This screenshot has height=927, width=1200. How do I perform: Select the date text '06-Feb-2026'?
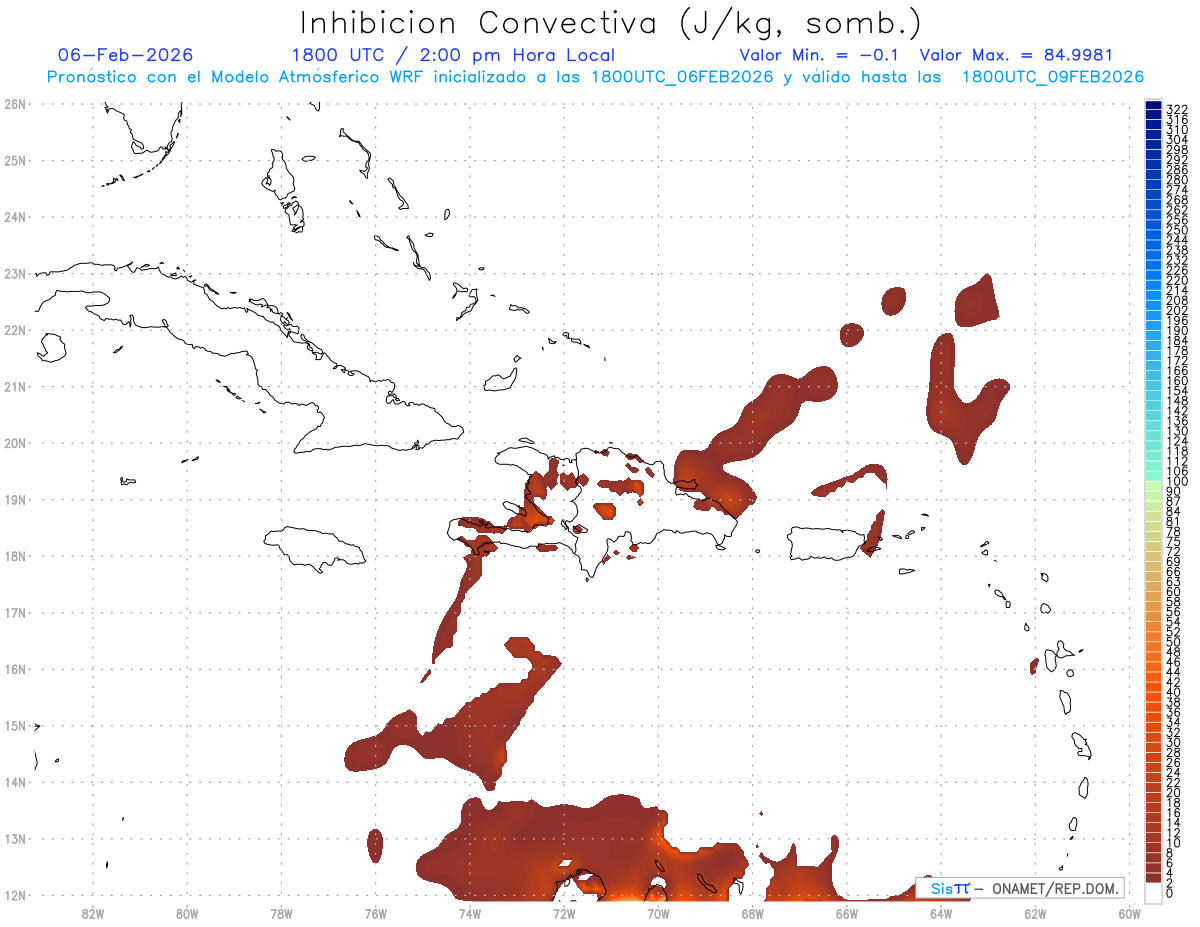point(126,55)
